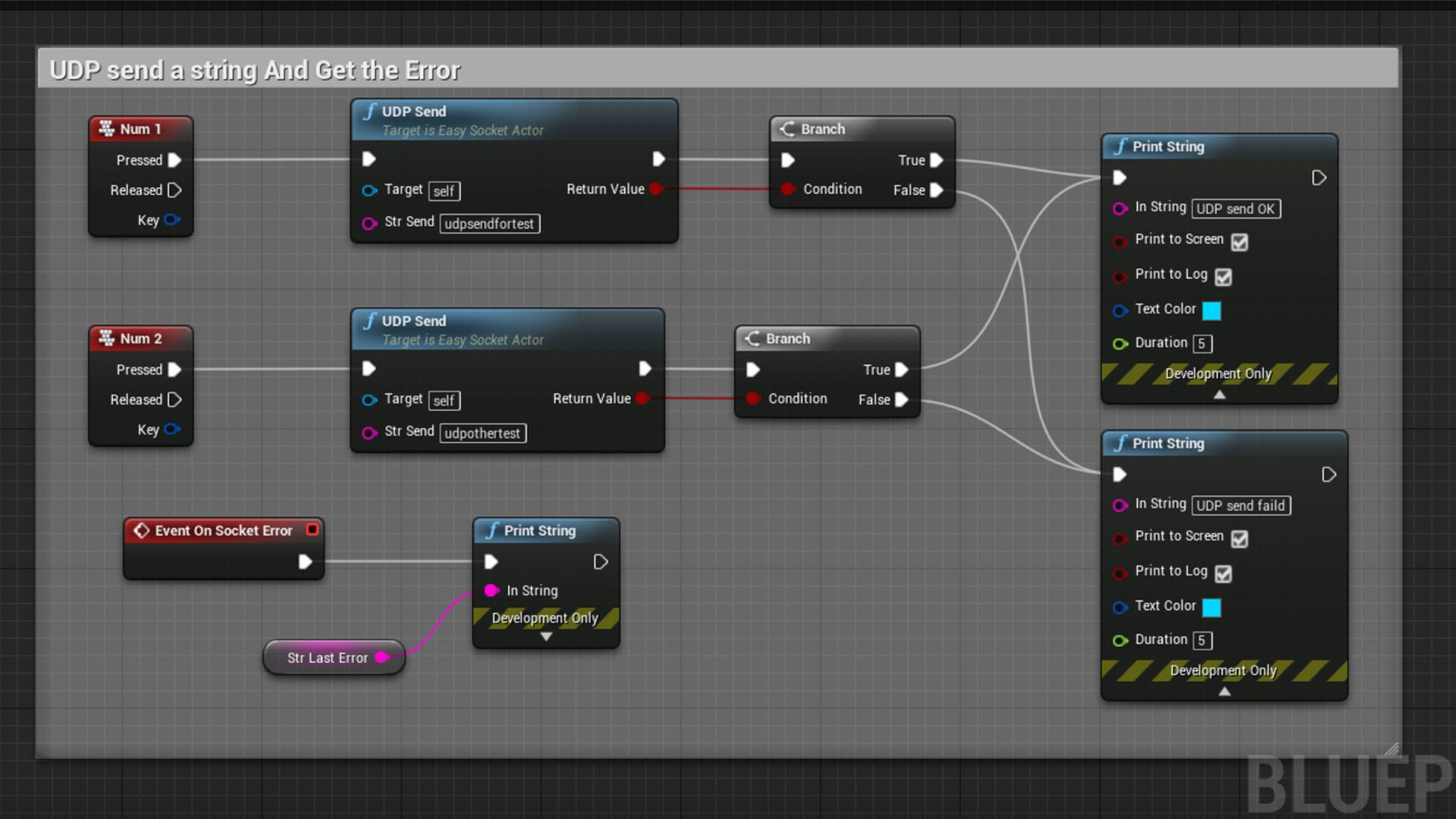Select the Num 2 node title
This screenshot has height=819, width=1456.
click(141, 338)
